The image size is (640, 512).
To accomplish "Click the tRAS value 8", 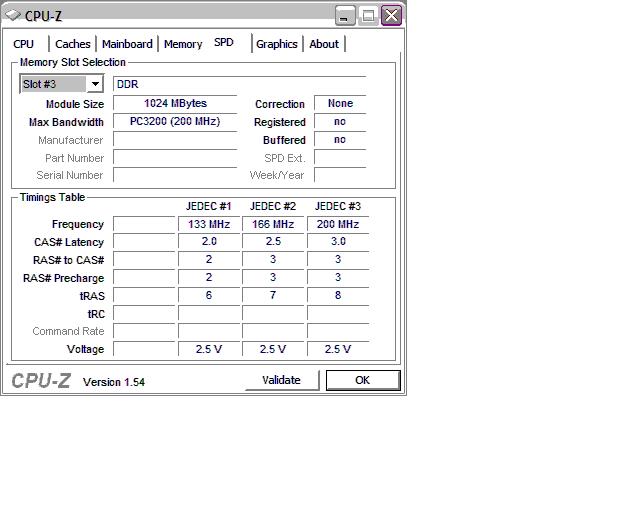I will click(x=338, y=295).
